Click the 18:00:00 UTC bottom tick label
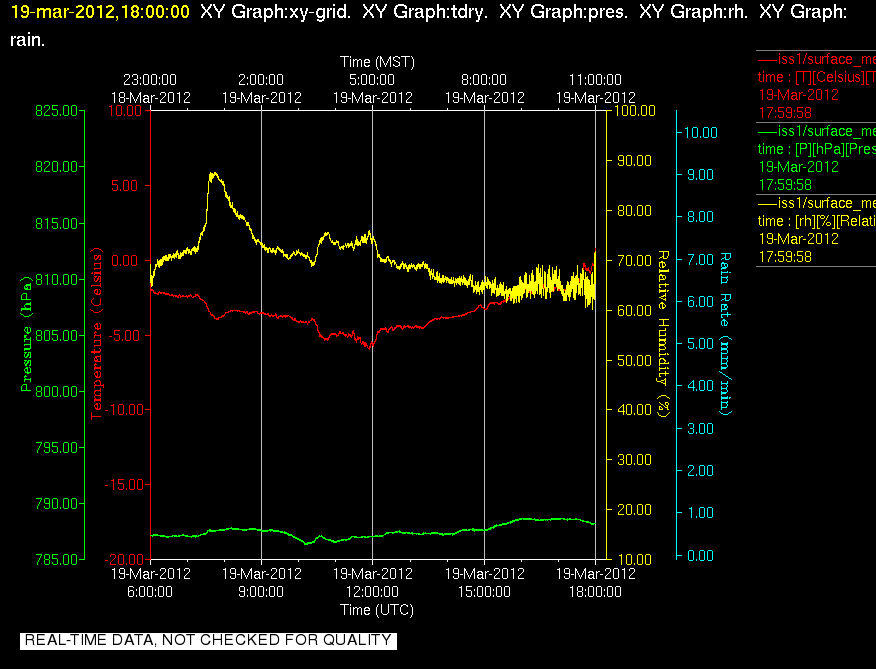876x669 pixels. point(595,592)
